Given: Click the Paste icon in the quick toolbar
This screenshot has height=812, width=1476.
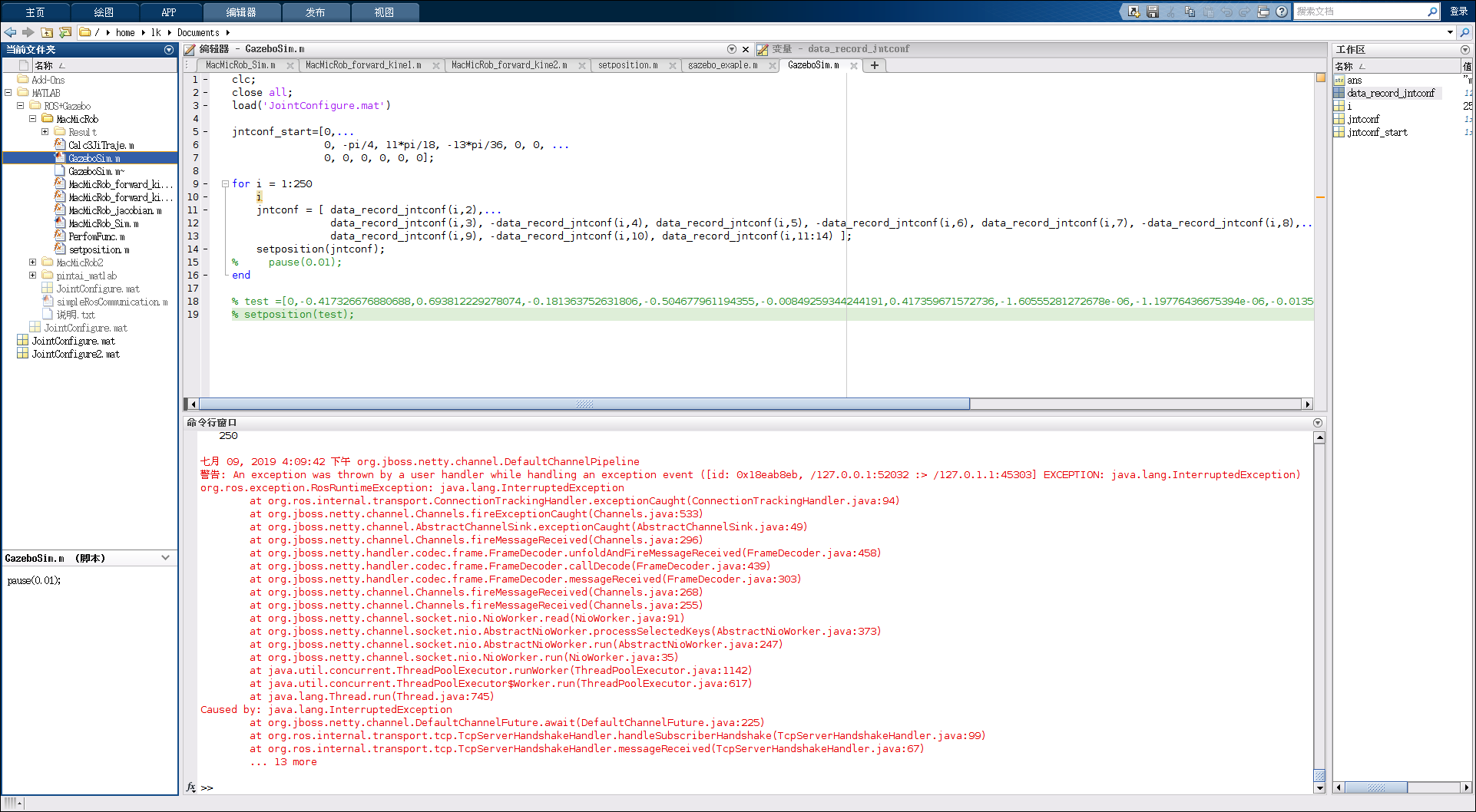Looking at the screenshot, I should click(1208, 12).
